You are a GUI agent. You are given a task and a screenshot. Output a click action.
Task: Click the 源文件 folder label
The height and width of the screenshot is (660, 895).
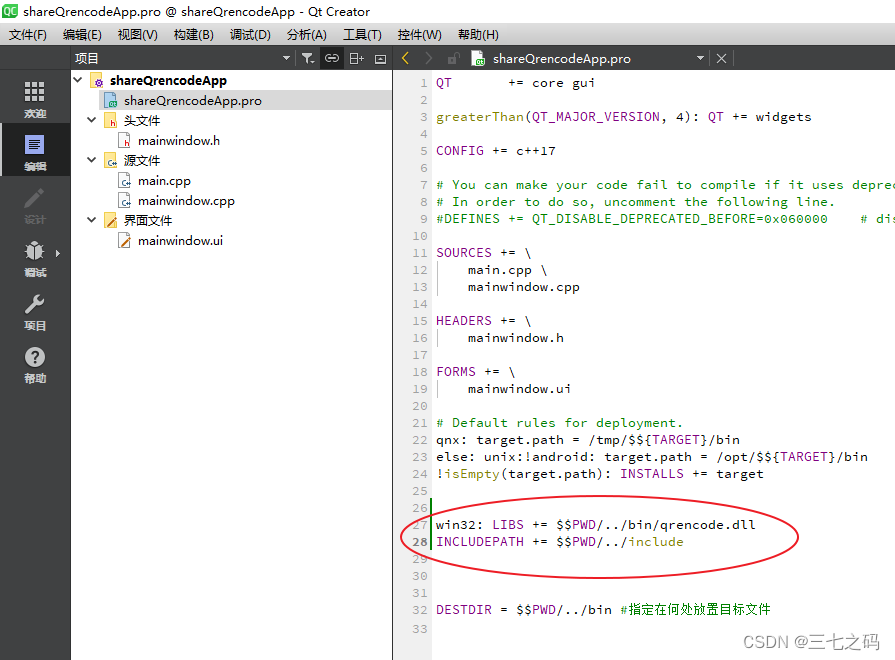(x=142, y=160)
